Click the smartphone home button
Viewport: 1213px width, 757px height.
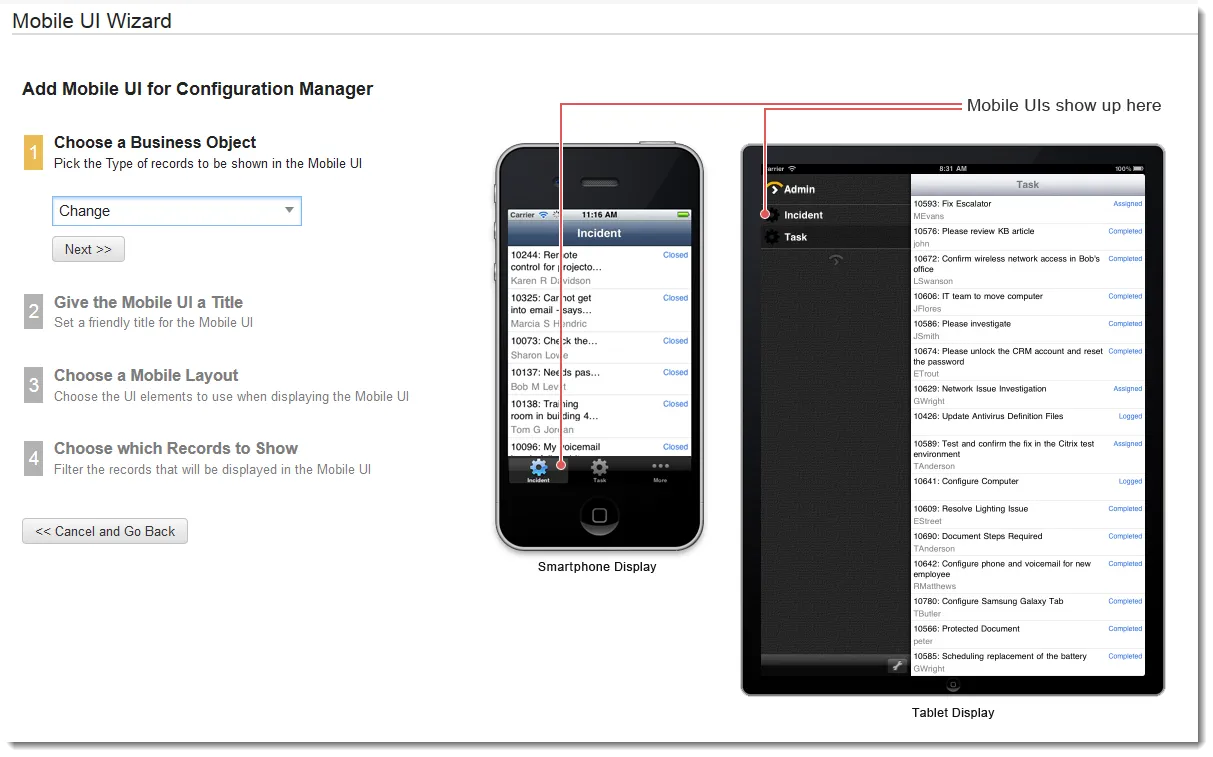pyautogui.click(x=599, y=516)
